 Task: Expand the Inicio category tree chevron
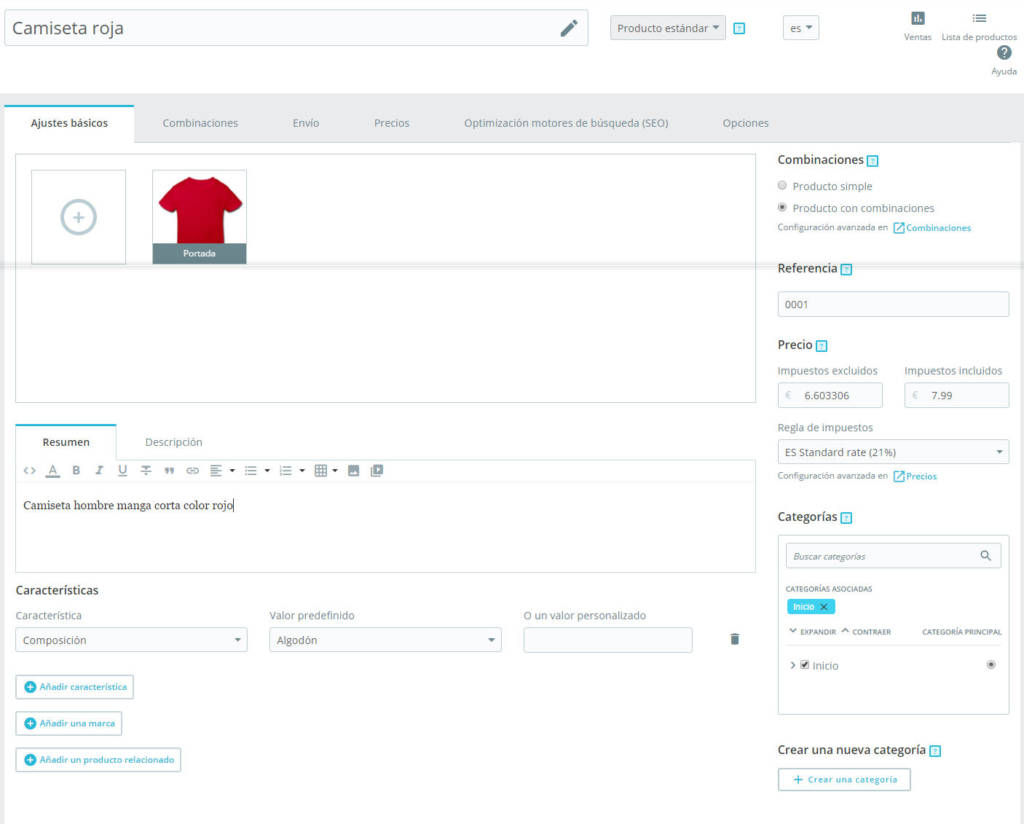pyautogui.click(x=792, y=665)
